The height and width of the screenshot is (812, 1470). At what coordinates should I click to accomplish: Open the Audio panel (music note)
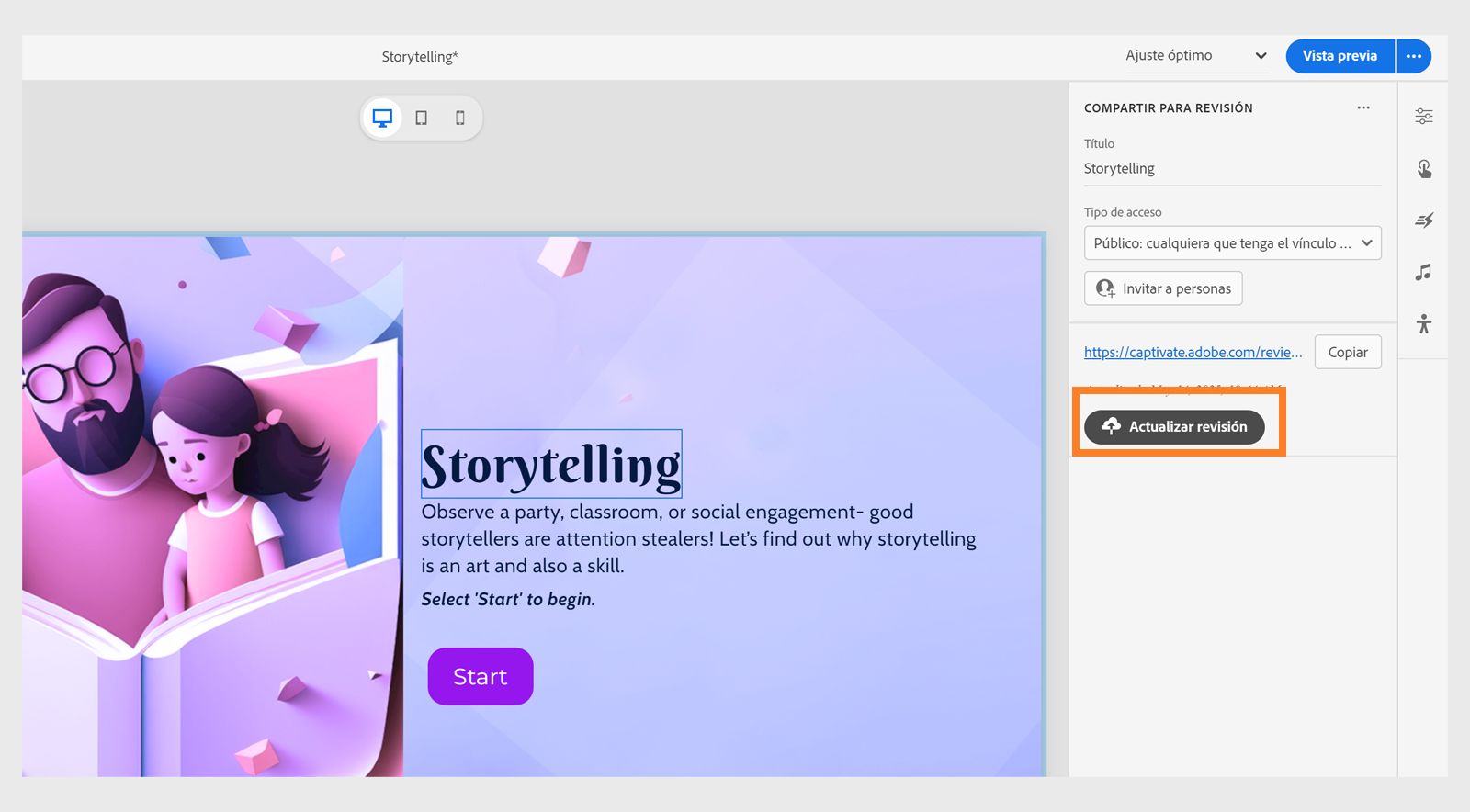[1424, 272]
